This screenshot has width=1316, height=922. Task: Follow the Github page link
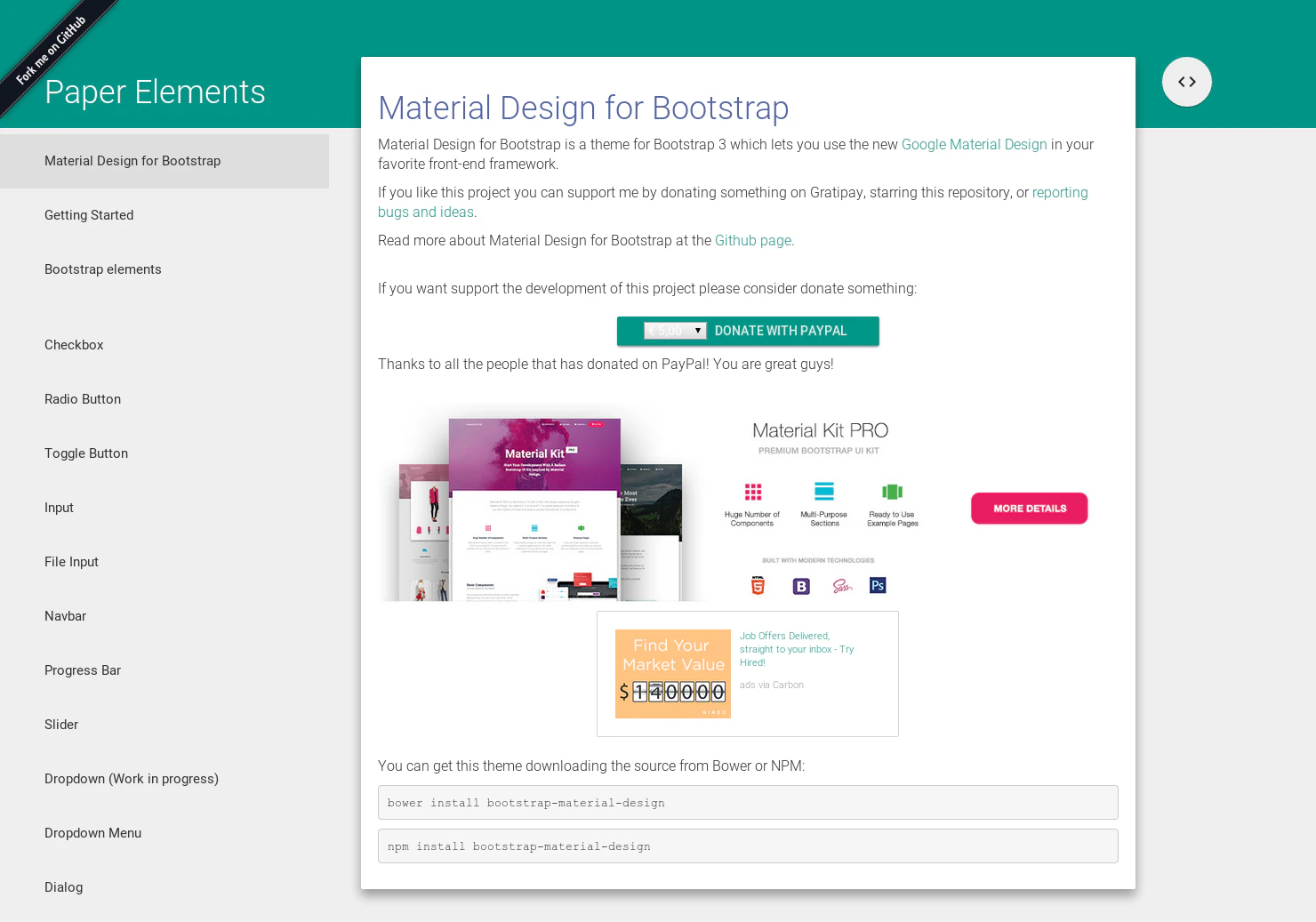(x=752, y=240)
